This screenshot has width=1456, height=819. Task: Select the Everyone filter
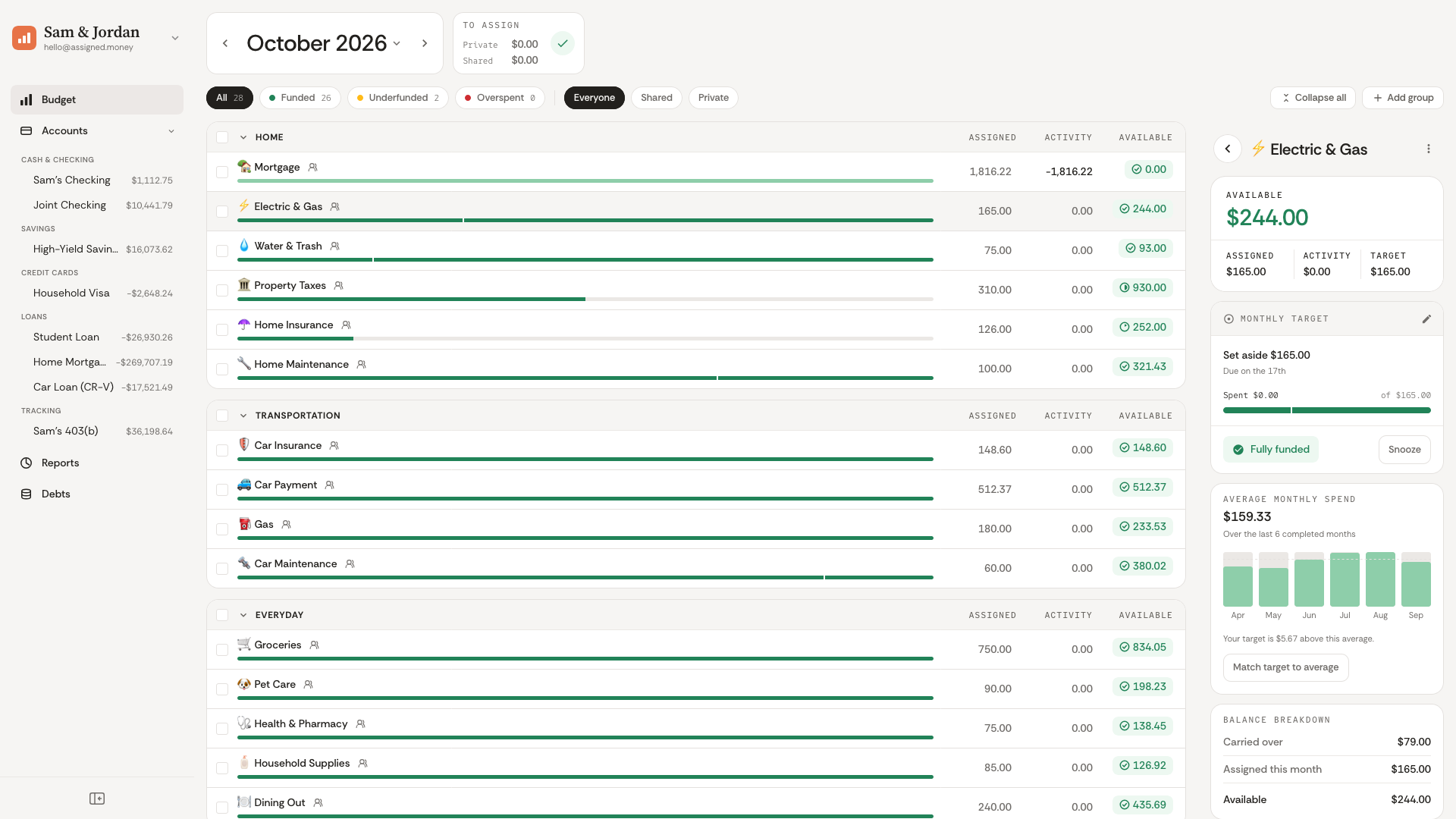tap(595, 98)
